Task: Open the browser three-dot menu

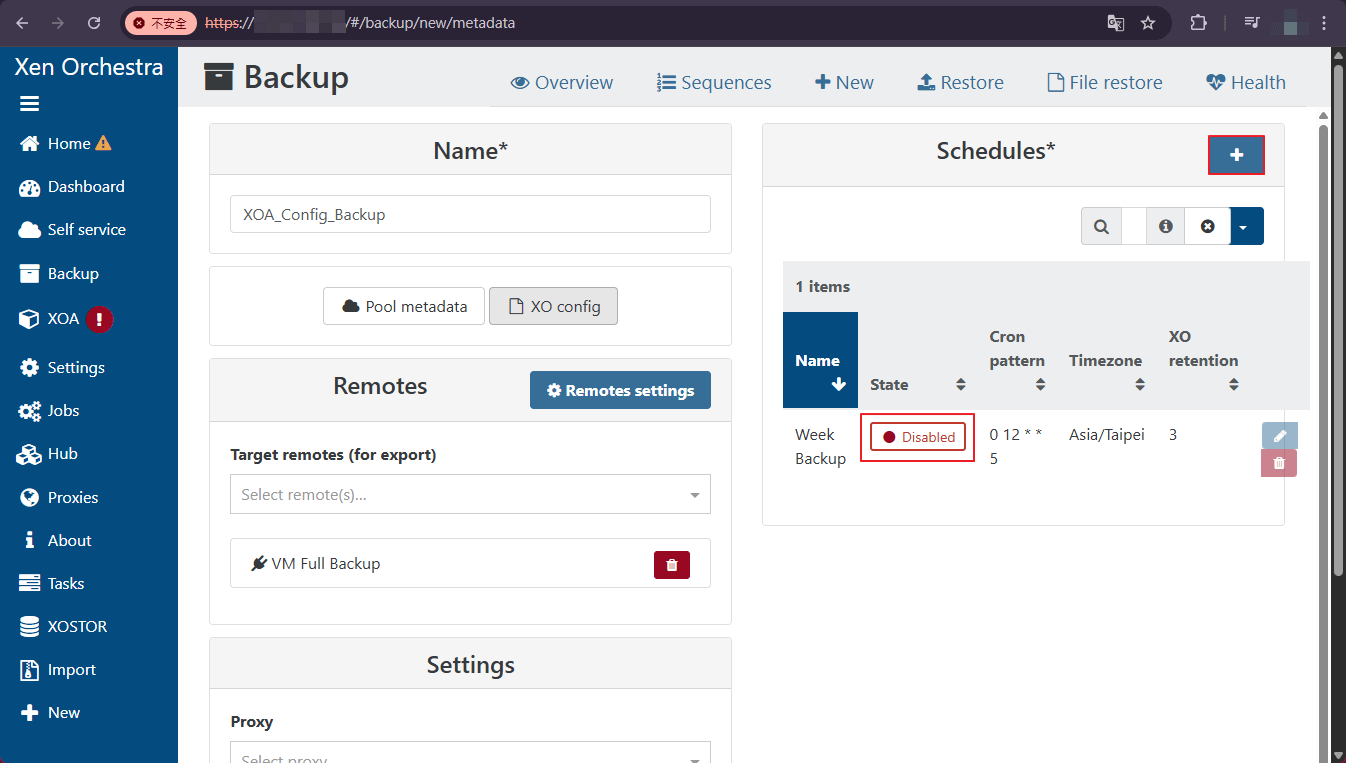Action: (x=1325, y=23)
